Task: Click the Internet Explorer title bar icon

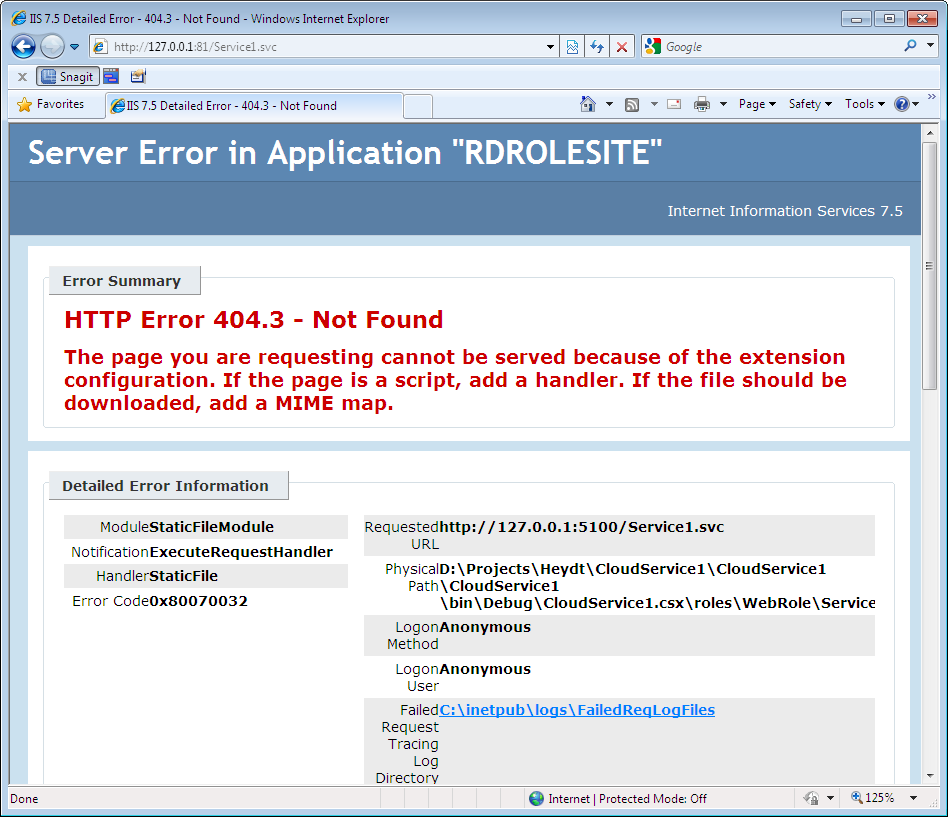Action: click(x=19, y=18)
